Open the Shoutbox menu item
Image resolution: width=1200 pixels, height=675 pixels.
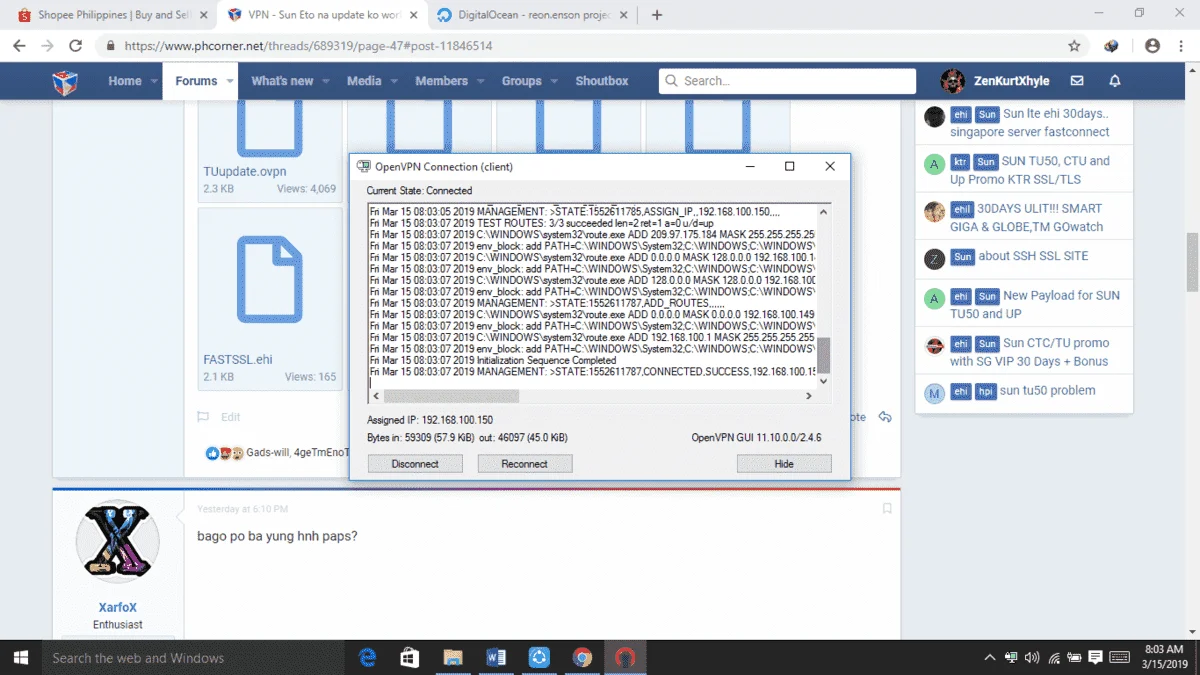pyautogui.click(x=602, y=81)
